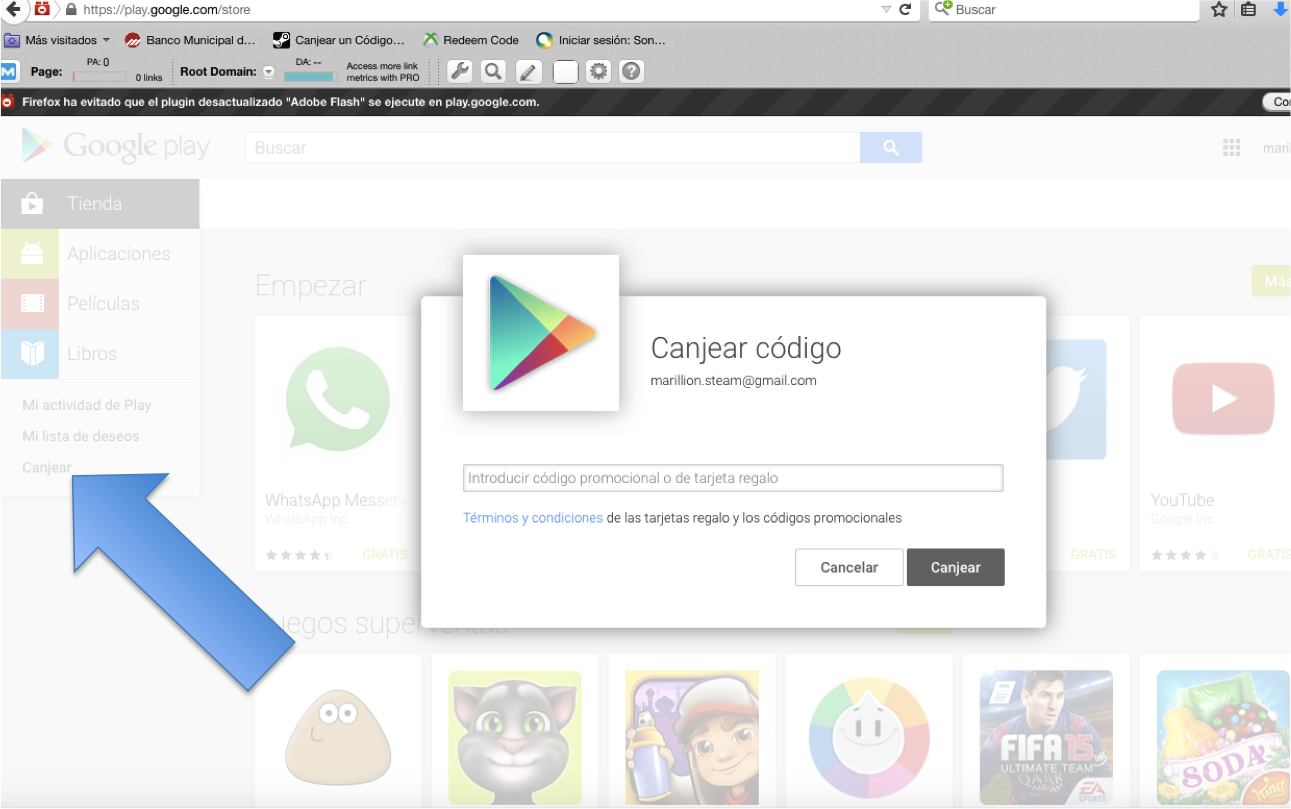This screenshot has height=809, width=1291.
Task: Click Access more link metrics with PRO
Action: click(383, 71)
